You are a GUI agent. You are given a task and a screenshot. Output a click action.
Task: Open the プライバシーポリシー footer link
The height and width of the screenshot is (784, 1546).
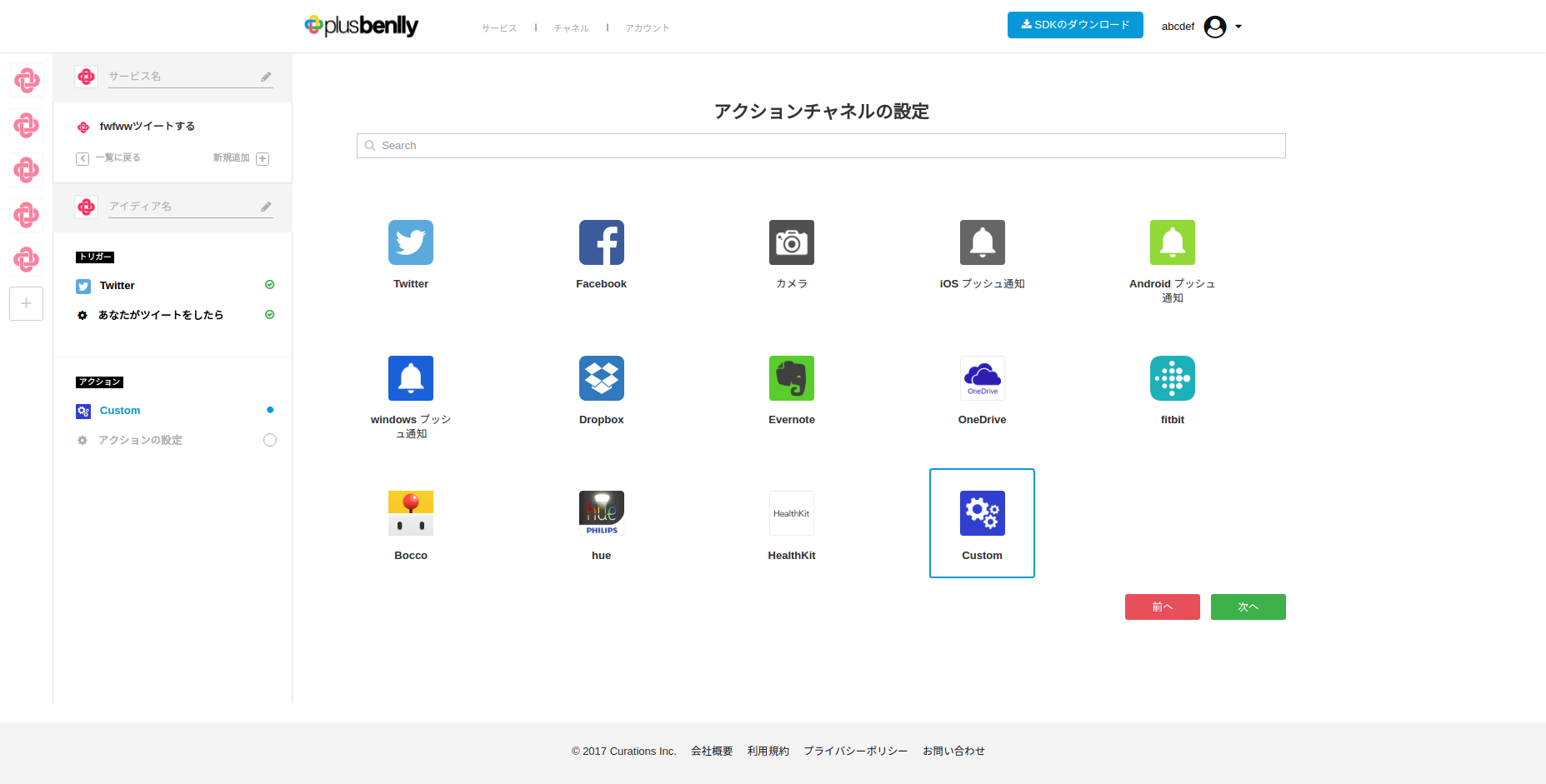[856, 751]
